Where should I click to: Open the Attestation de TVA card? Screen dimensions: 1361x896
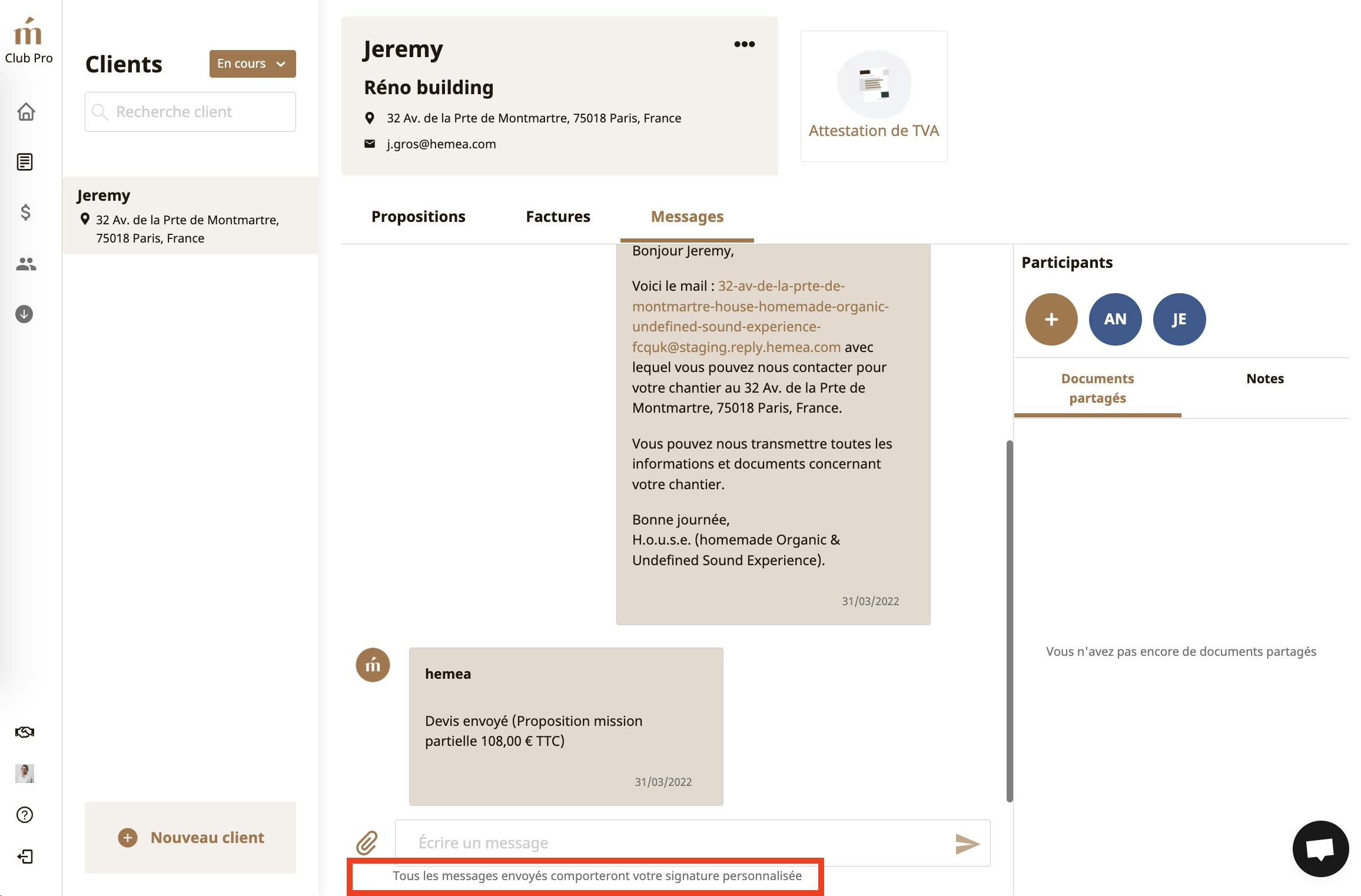click(x=874, y=97)
